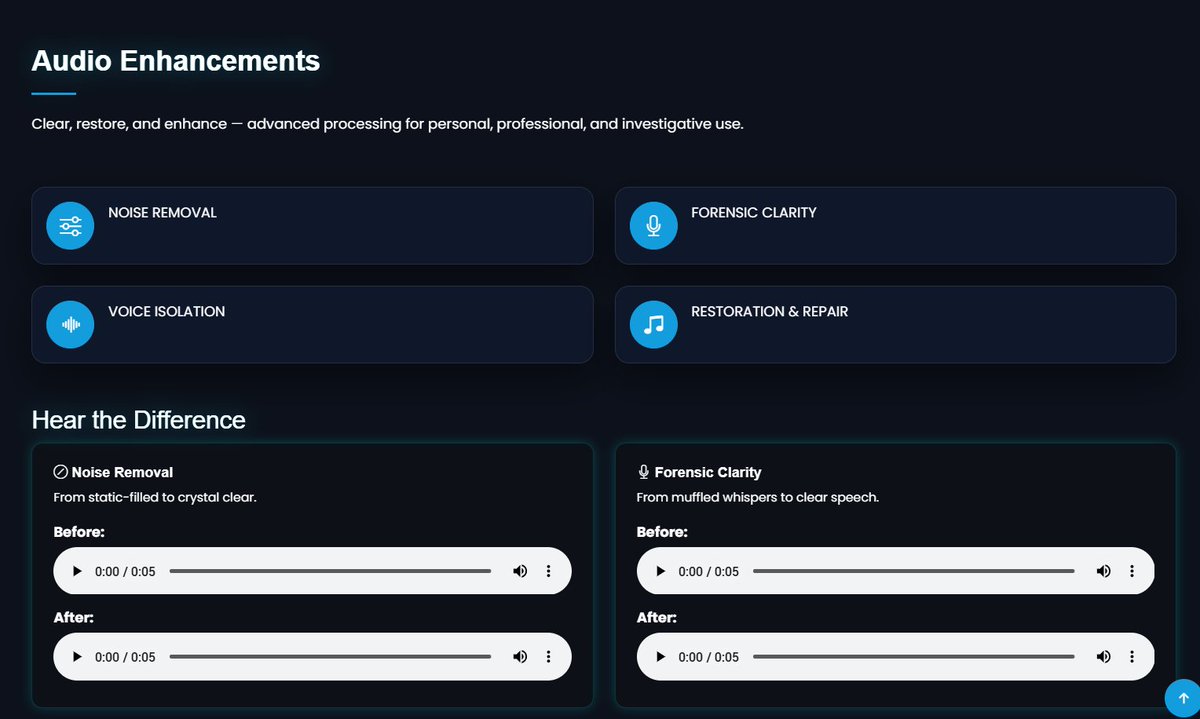Open the NOISE REMOVAL card
The width and height of the screenshot is (1200, 719).
(312, 226)
